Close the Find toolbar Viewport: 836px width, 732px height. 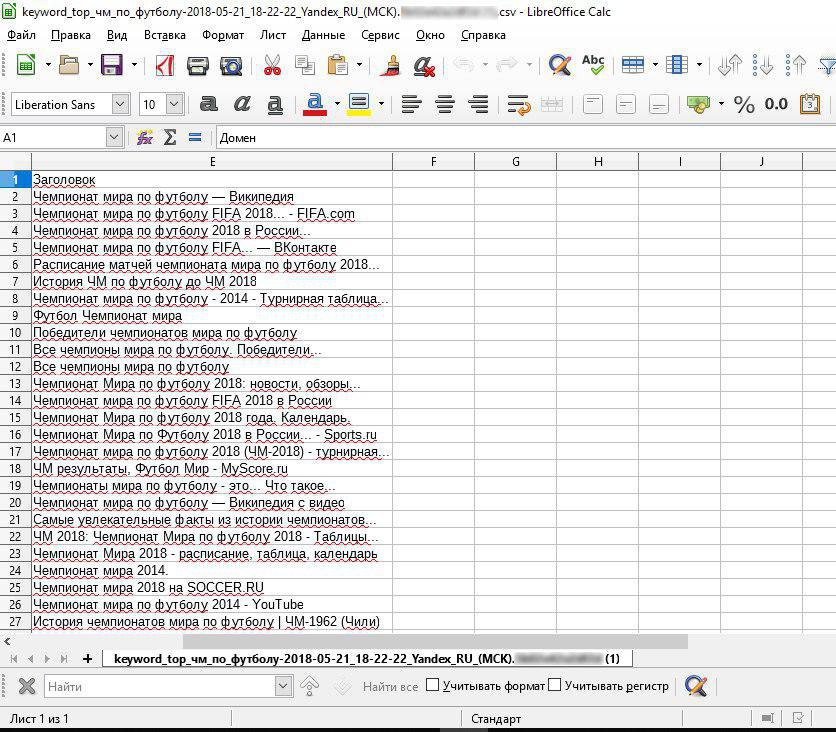click(26, 686)
